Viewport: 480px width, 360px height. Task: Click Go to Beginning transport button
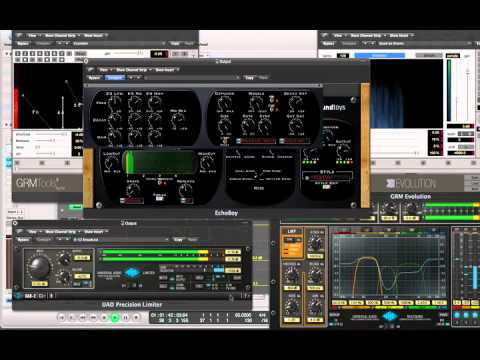click(x=61, y=318)
